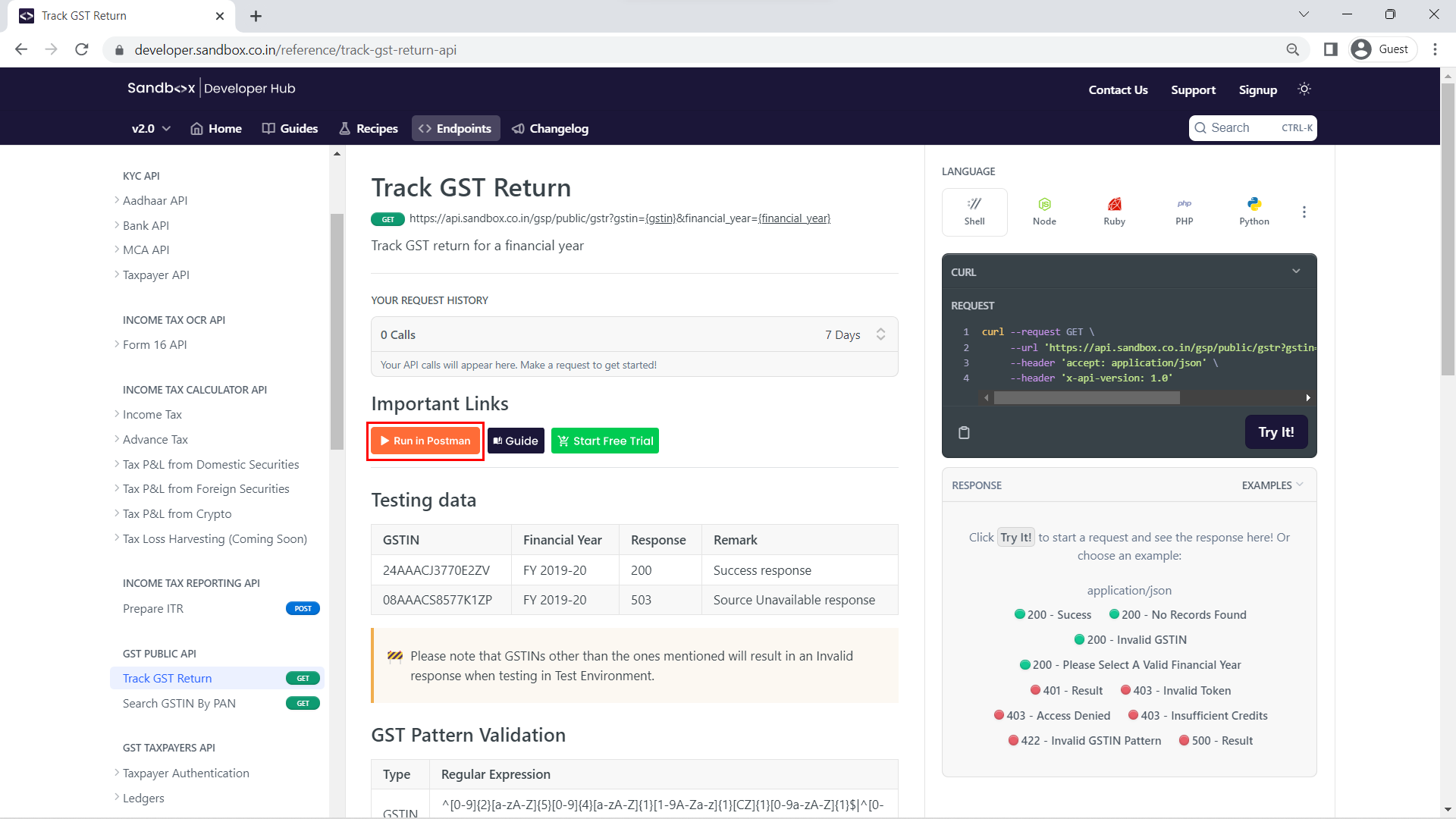
Task: Reload the page with the refresh icon
Action: click(x=82, y=49)
